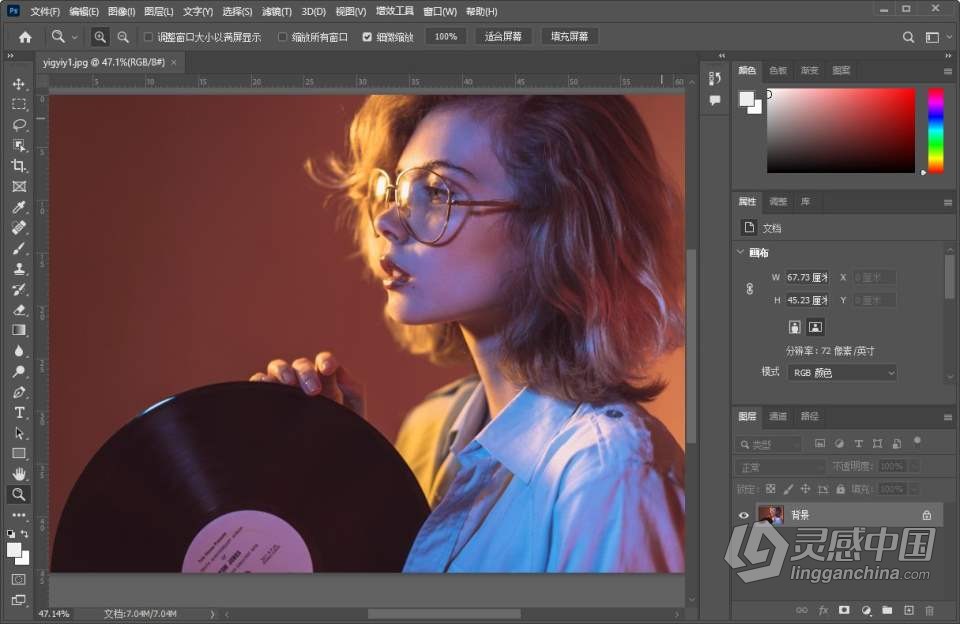
Task: Select the Lasso tool
Action: click(18, 124)
